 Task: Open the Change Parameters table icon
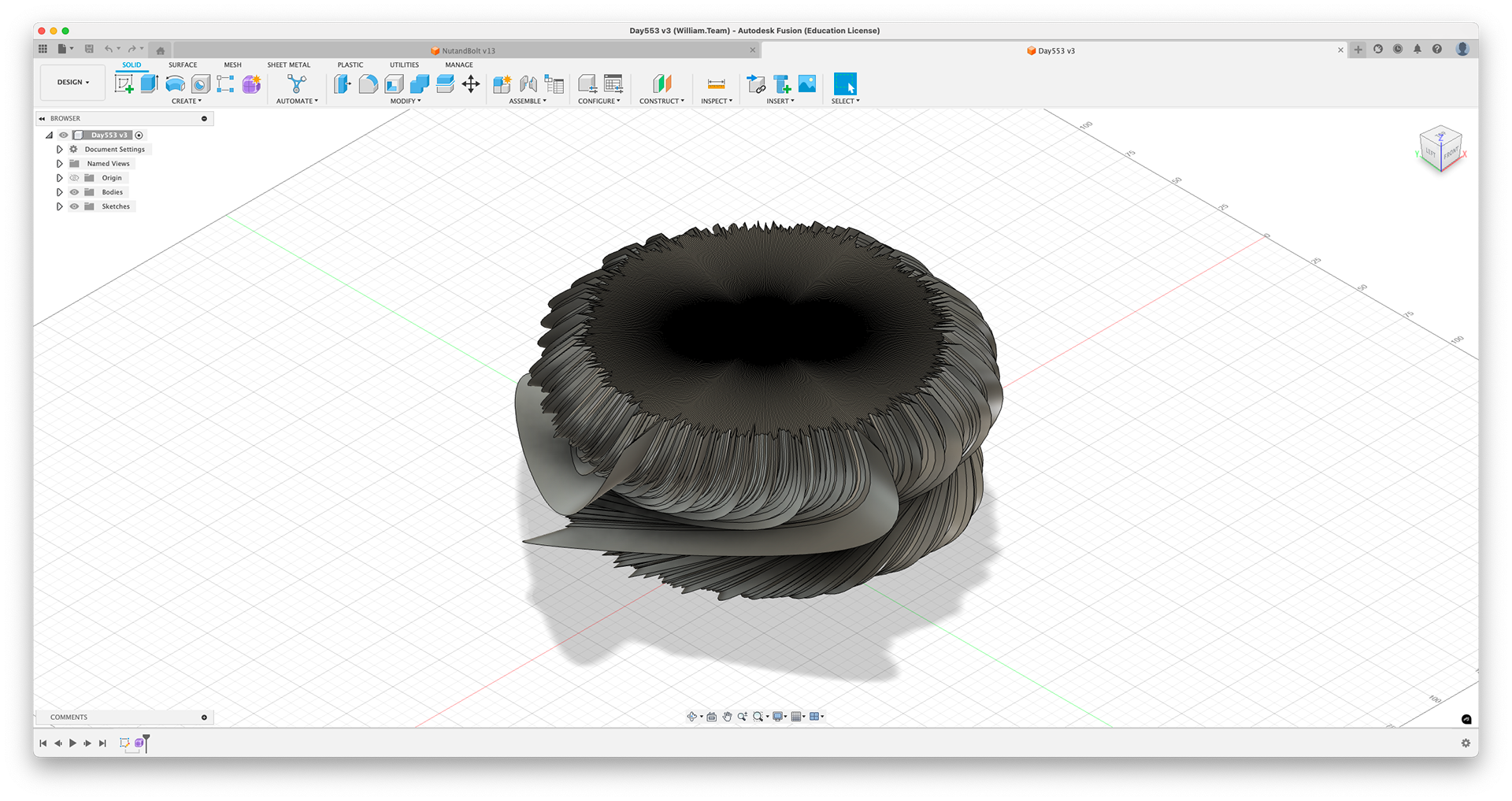pos(613,84)
